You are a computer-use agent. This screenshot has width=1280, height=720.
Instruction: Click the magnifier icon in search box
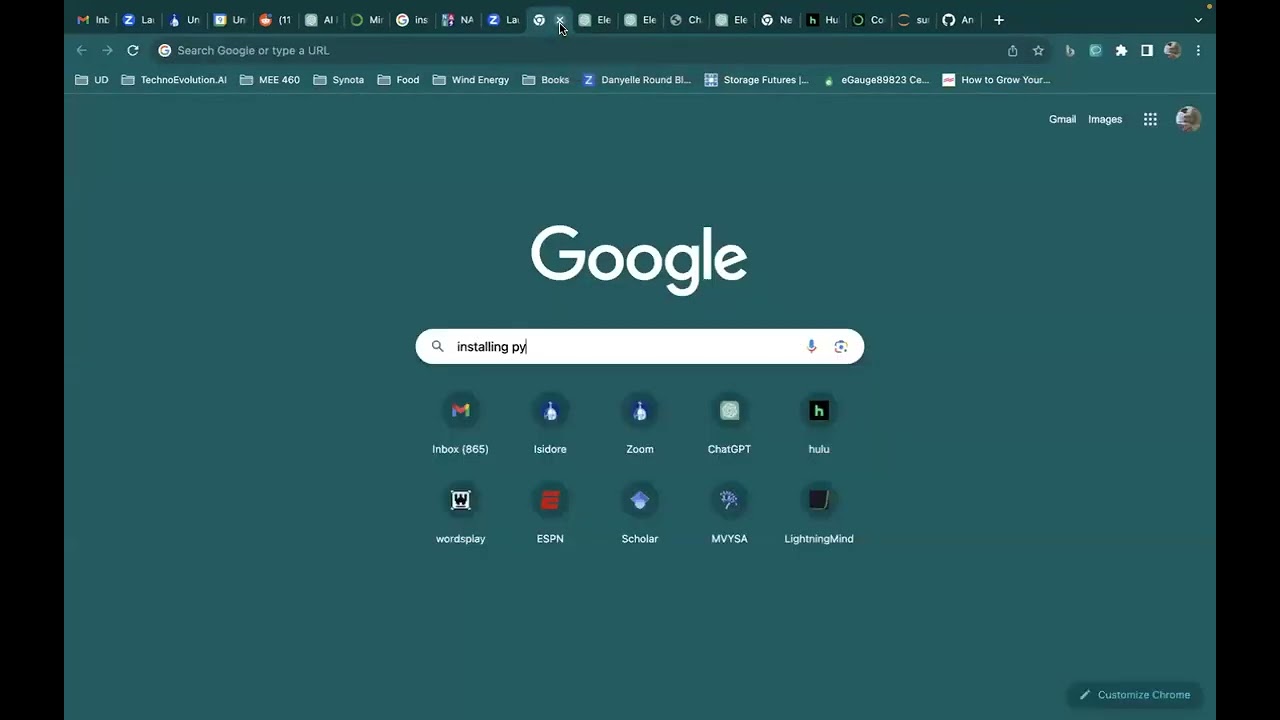[x=437, y=346]
